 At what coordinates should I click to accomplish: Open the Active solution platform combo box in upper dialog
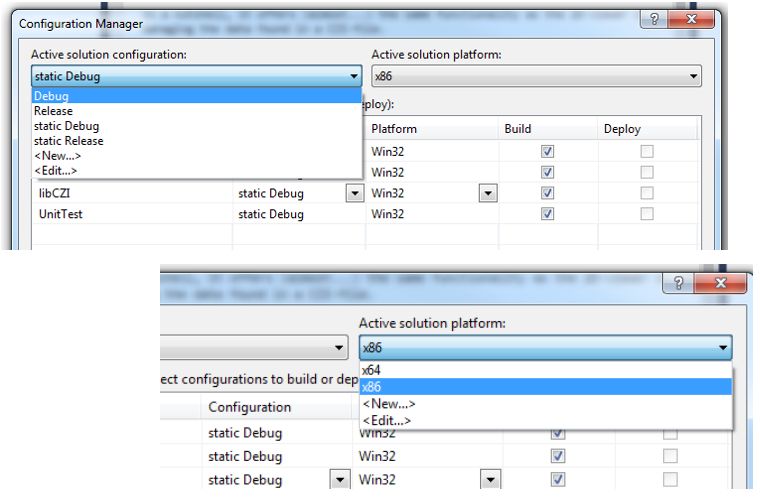tap(537, 76)
